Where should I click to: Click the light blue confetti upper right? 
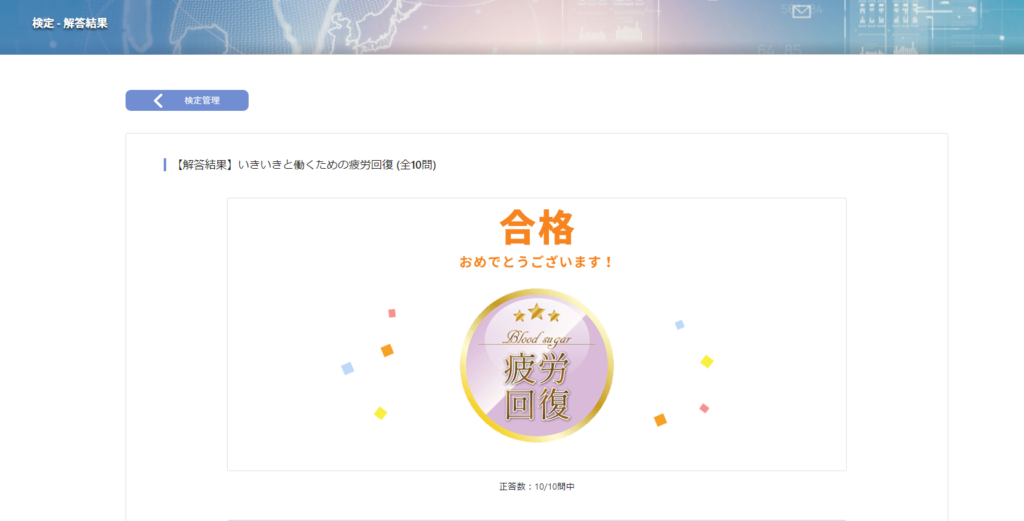click(x=680, y=324)
